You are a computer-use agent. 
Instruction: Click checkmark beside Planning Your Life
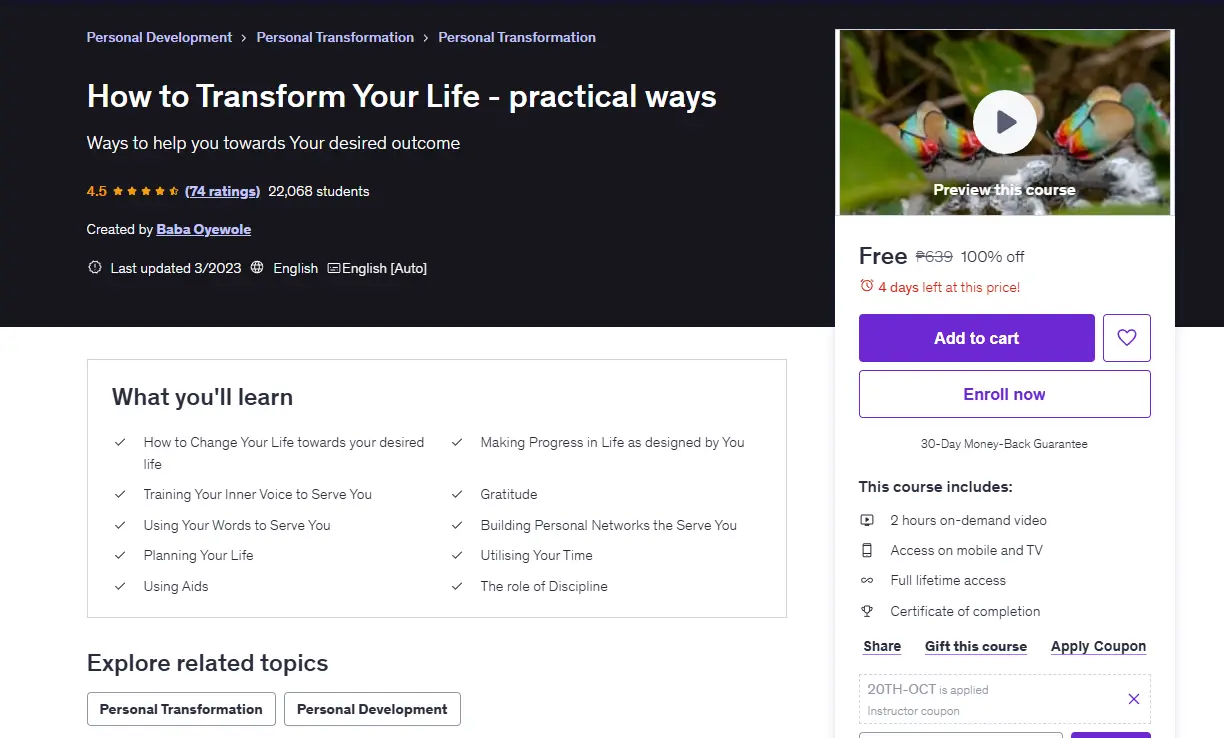coord(120,555)
